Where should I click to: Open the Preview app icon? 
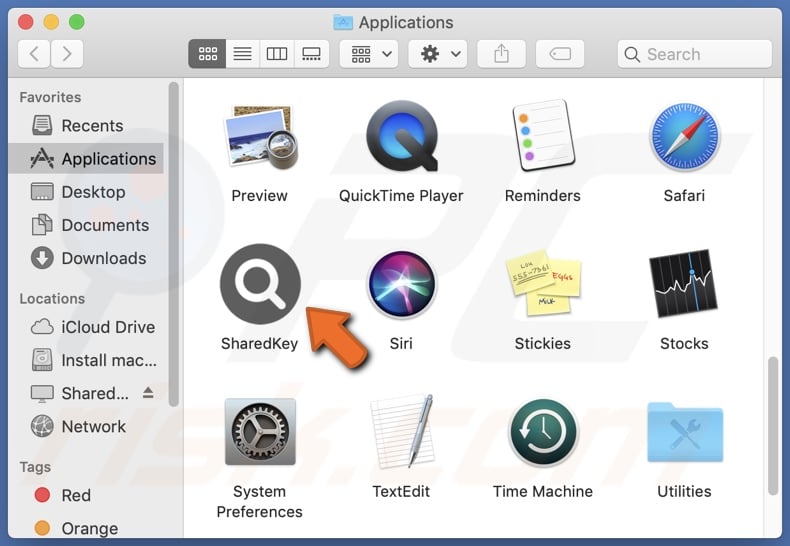(259, 136)
